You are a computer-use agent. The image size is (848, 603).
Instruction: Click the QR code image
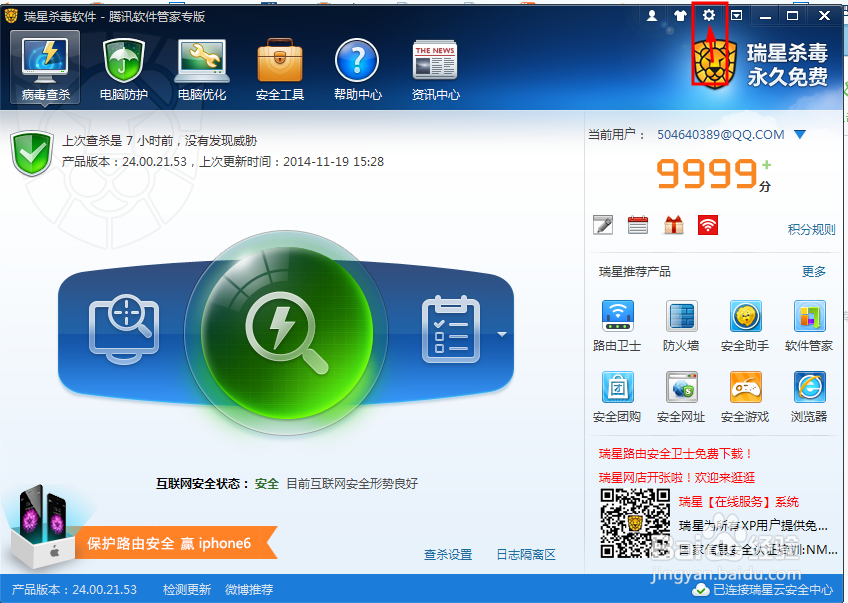635,523
